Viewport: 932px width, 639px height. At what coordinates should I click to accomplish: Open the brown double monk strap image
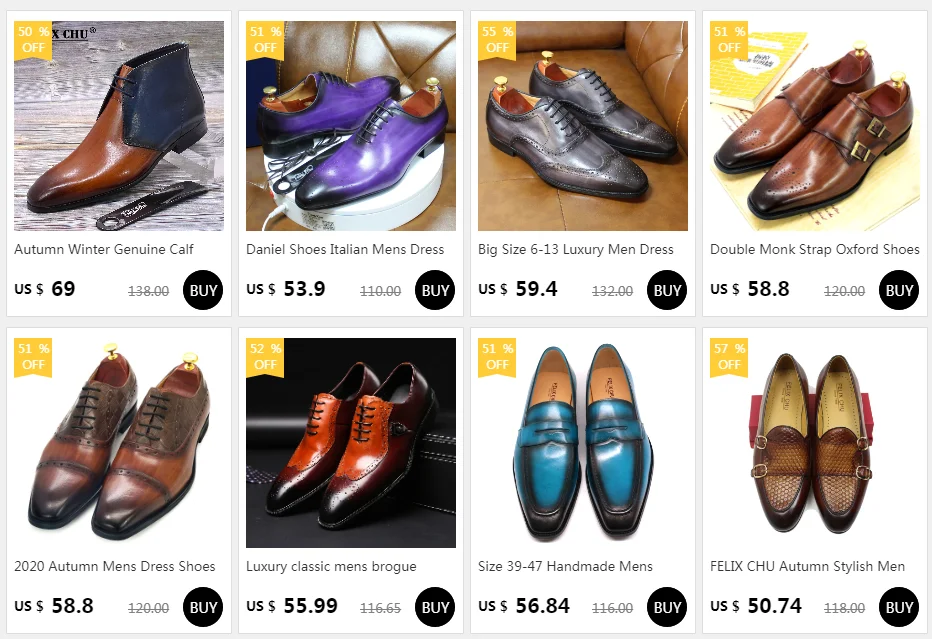814,126
